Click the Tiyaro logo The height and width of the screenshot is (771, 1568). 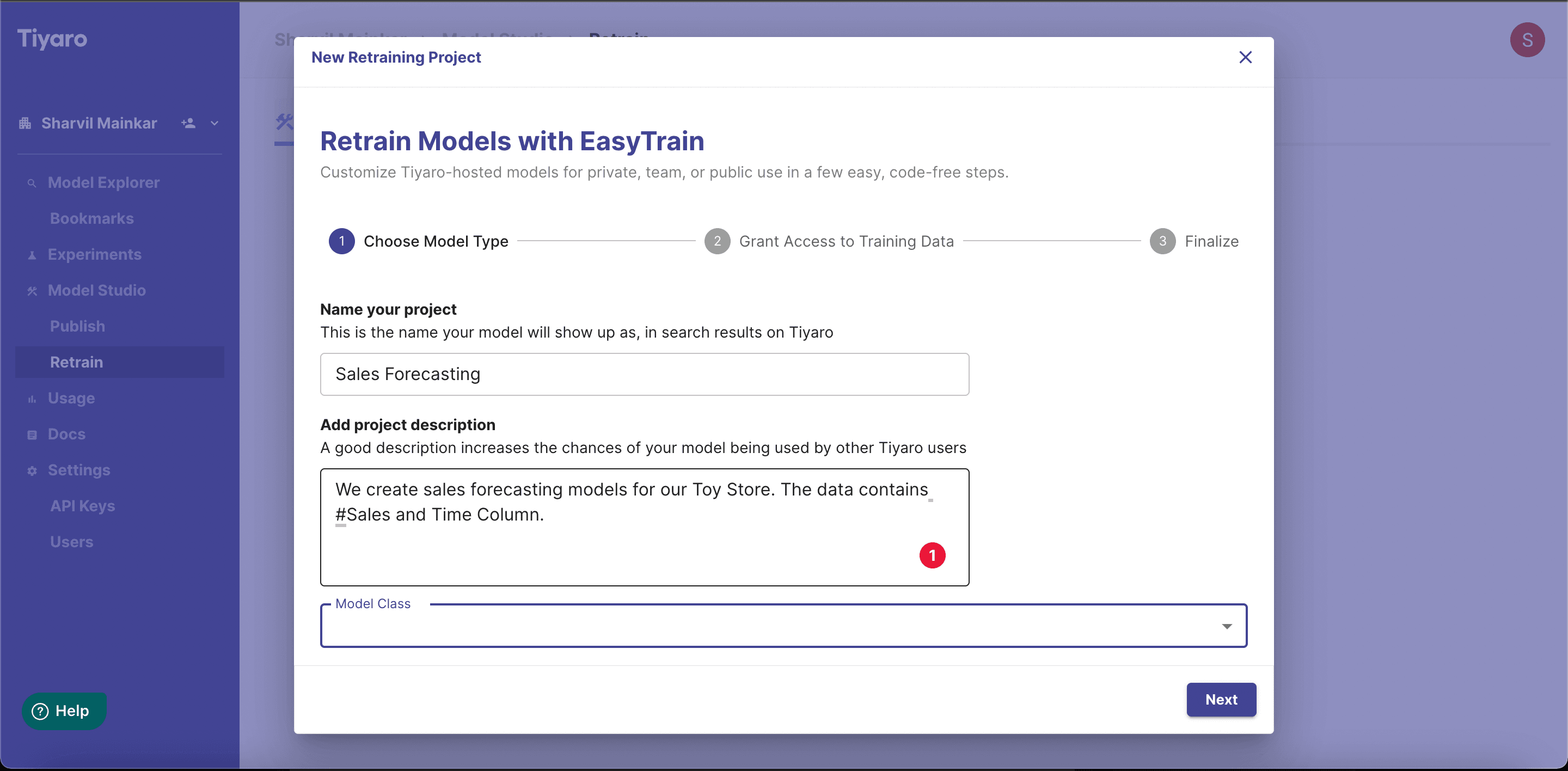(52, 39)
